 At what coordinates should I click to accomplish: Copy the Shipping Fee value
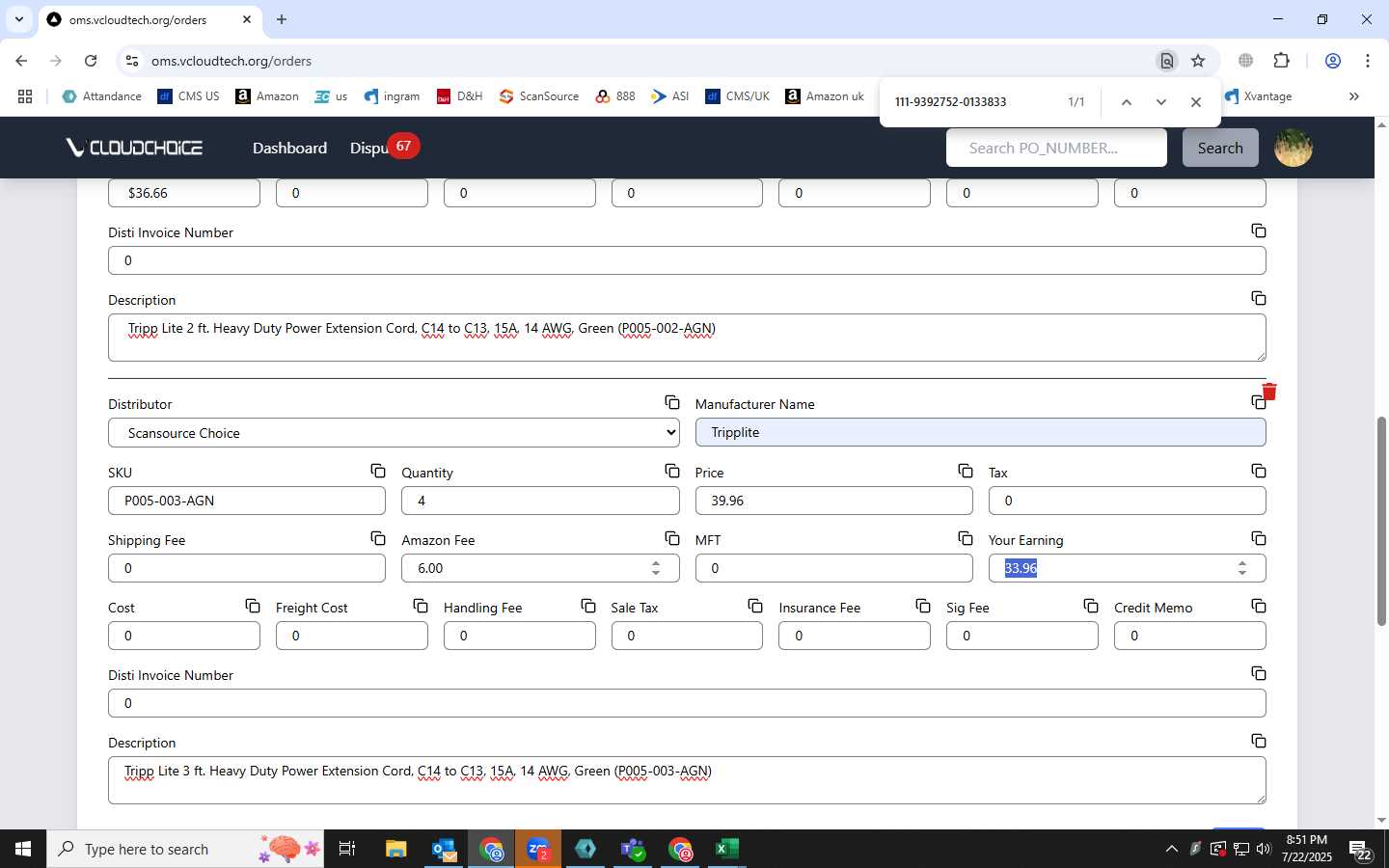378,538
